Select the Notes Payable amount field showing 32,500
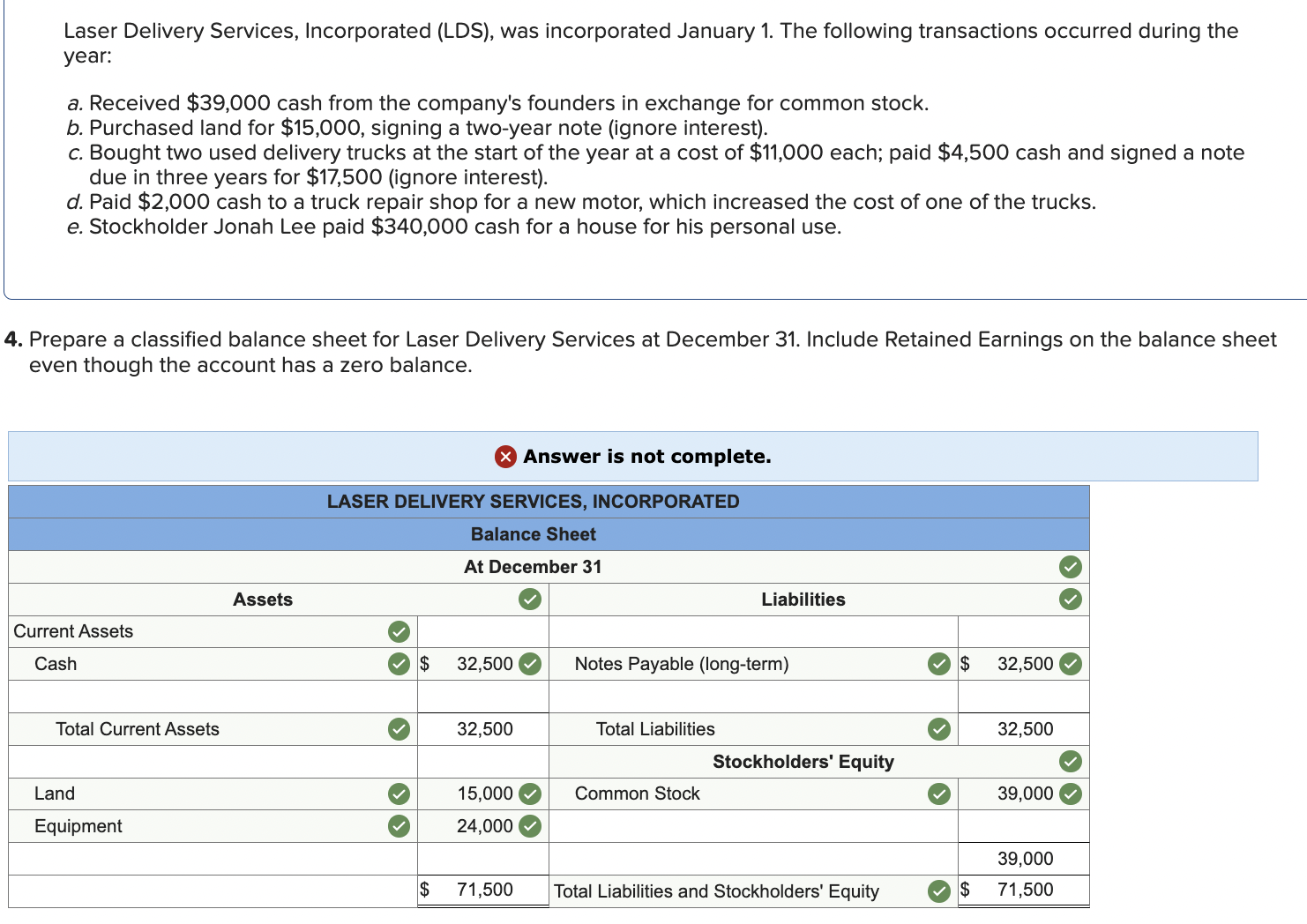The width and height of the screenshot is (1307, 924). pyautogui.click(x=1023, y=664)
